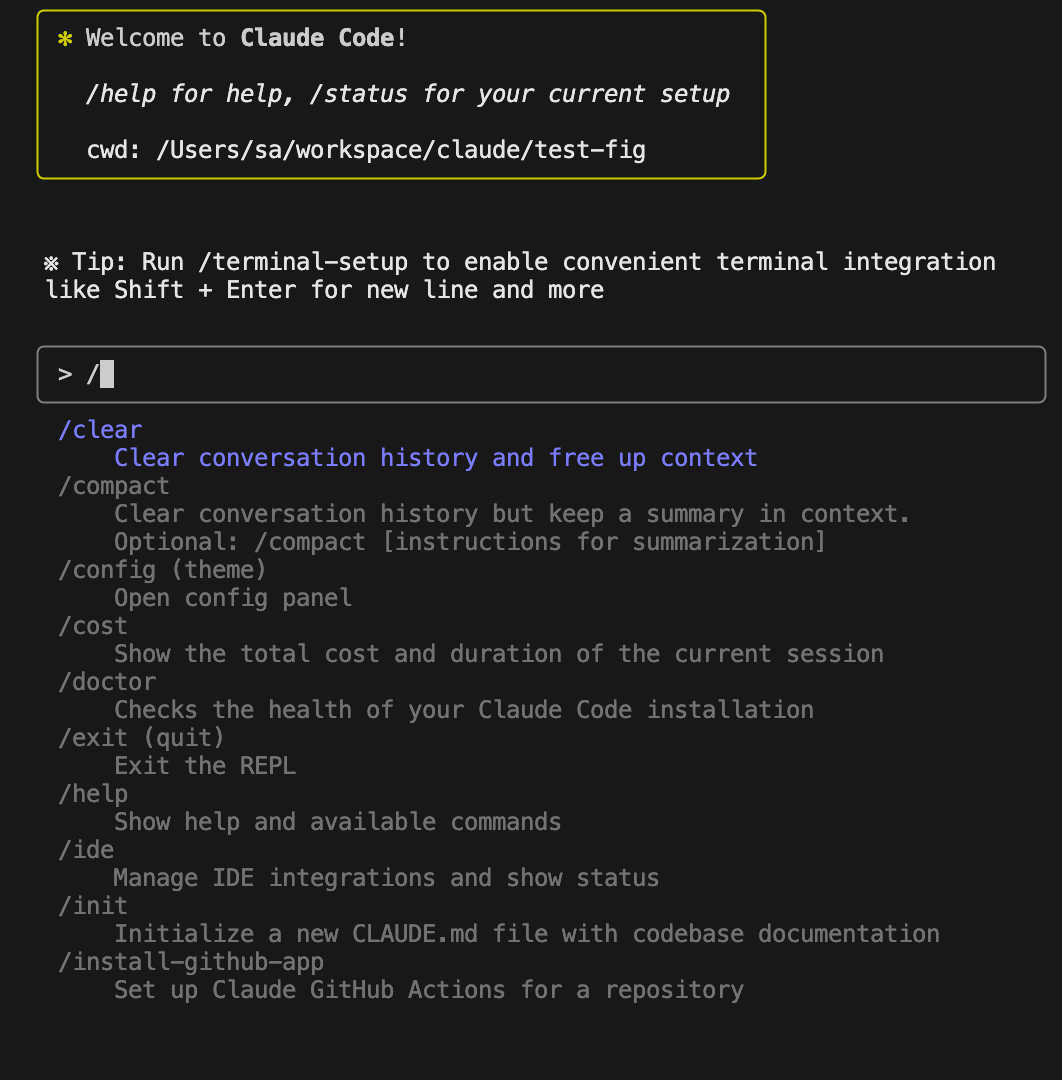Click the cwd path text in welcome box
This screenshot has height=1080, width=1062.
point(401,150)
